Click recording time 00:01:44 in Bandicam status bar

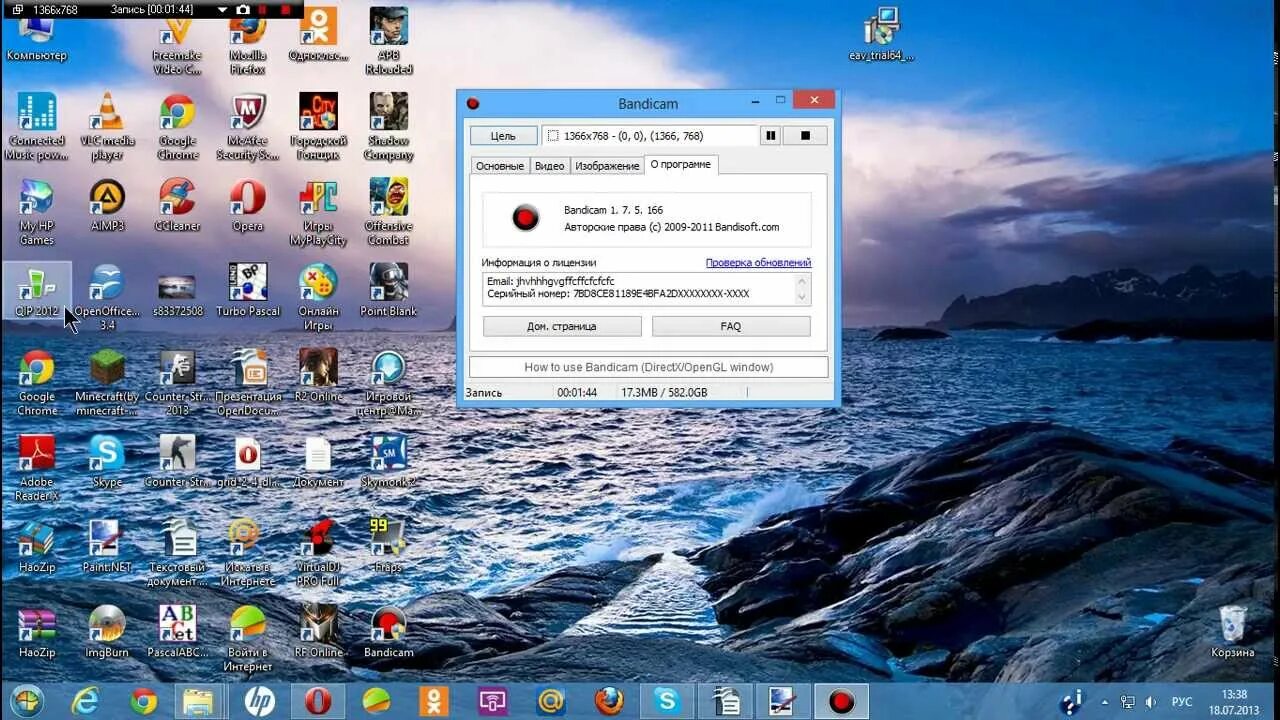tap(577, 393)
